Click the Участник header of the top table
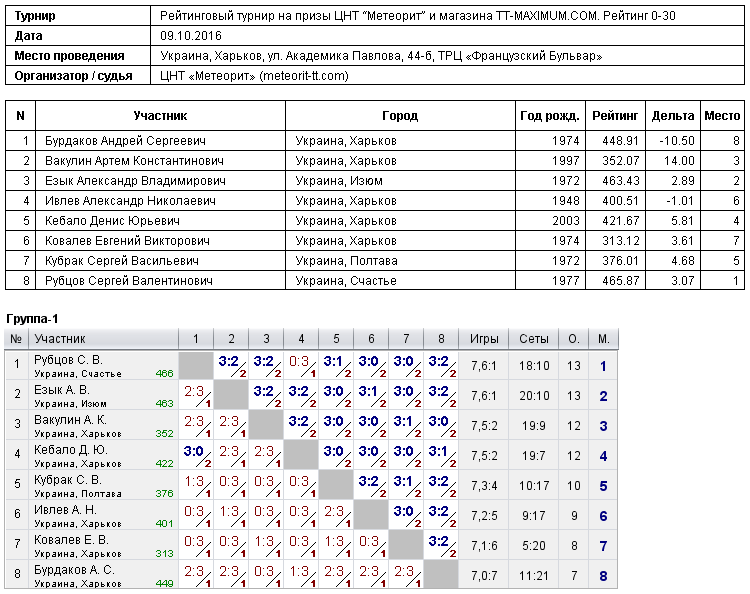The image size is (750, 594). coord(160,116)
